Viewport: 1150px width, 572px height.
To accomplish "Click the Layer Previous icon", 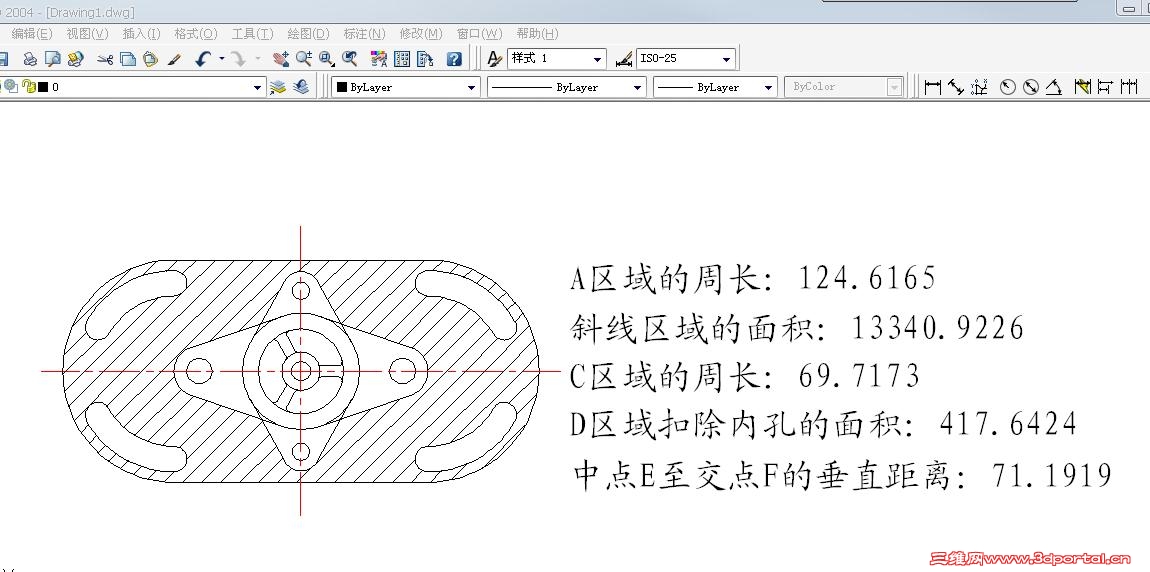I will pyautogui.click(x=301, y=87).
